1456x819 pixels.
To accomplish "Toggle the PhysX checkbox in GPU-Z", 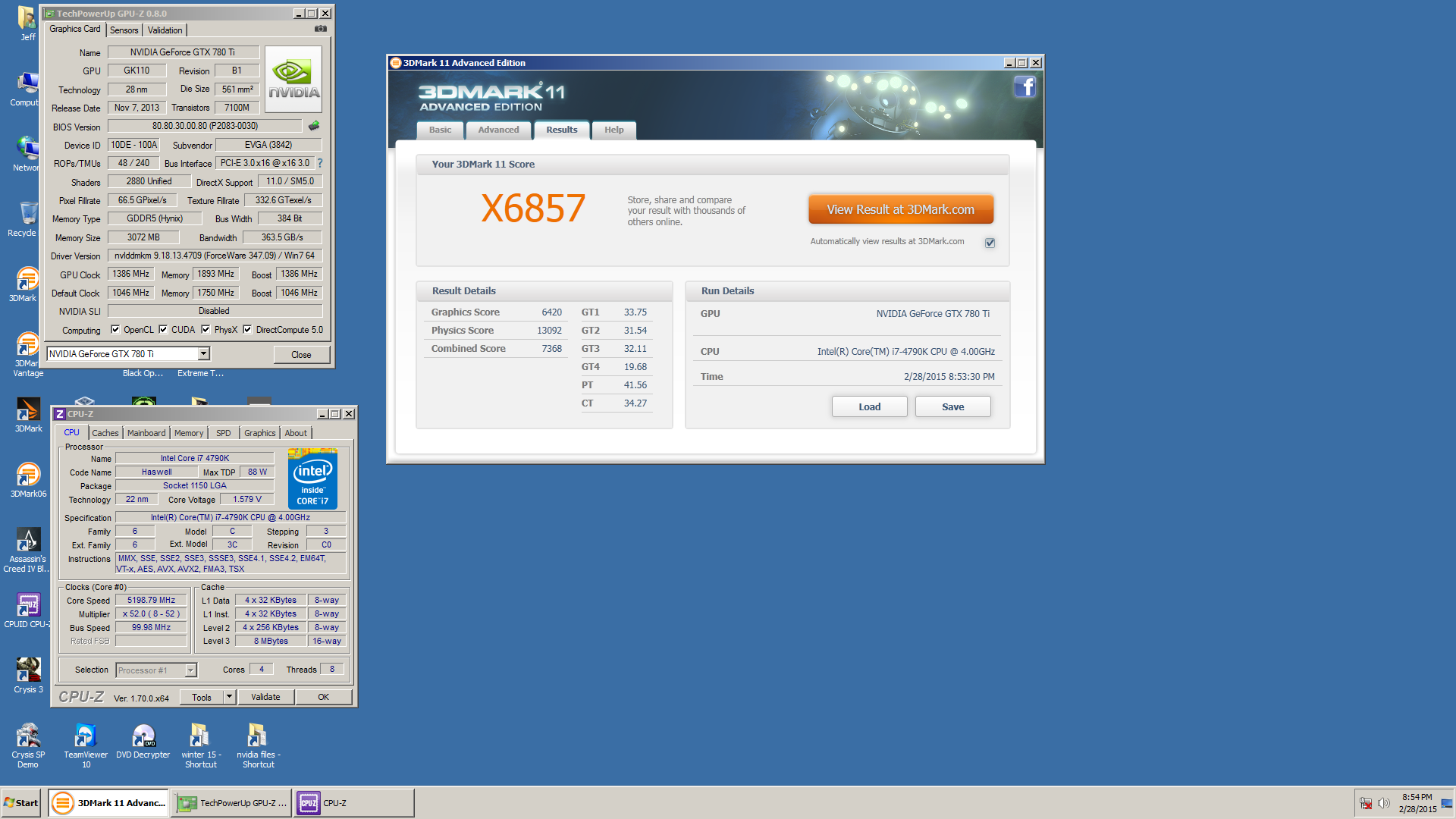I will (x=206, y=330).
